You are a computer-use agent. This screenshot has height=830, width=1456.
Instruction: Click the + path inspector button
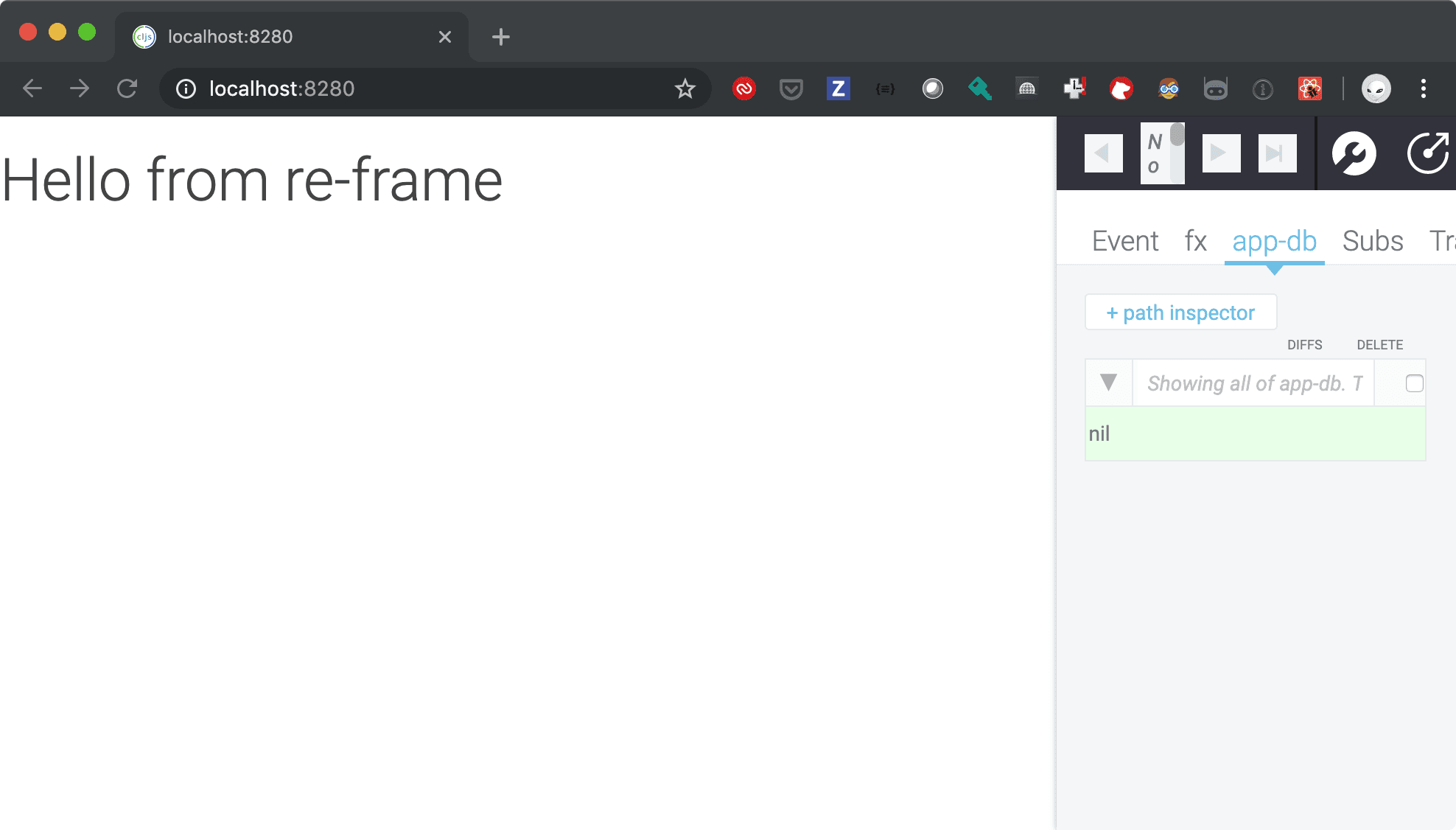pyautogui.click(x=1180, y=312)
